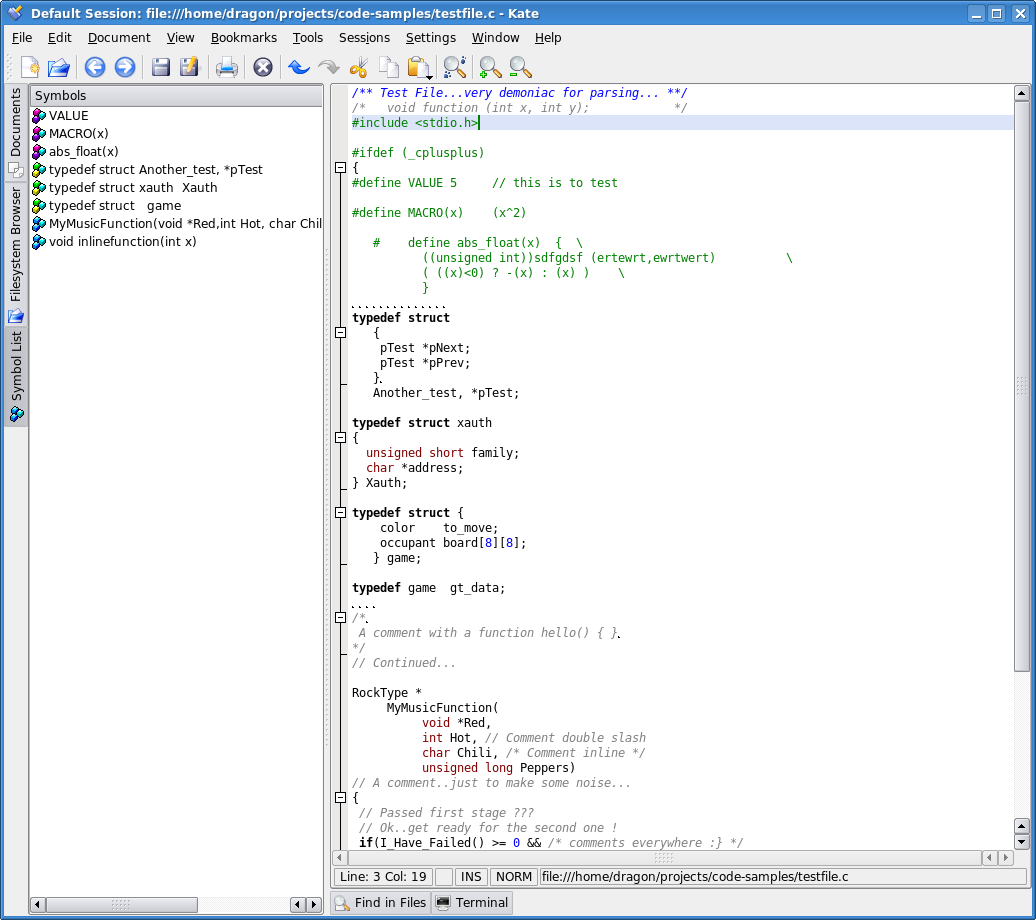This screenshot has width=1036, height=920.
Task: Print testfile.c using the printer icon
Action: [225, 67]
